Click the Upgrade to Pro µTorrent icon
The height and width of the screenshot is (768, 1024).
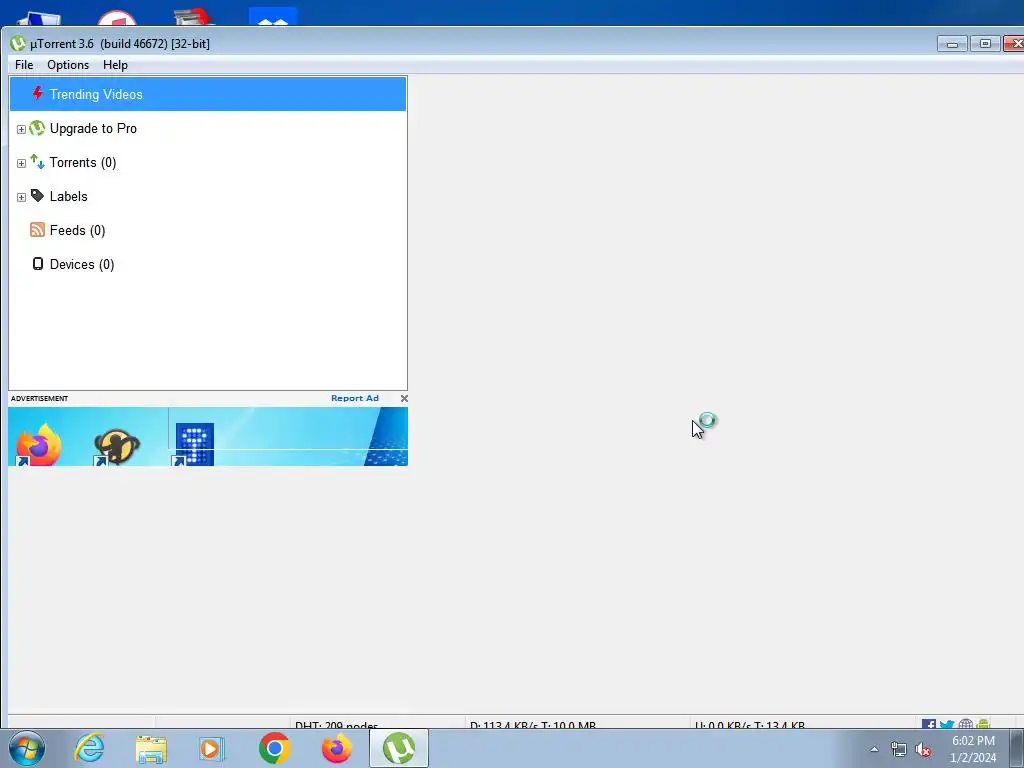pyautogui.click(x=37, y=128)
